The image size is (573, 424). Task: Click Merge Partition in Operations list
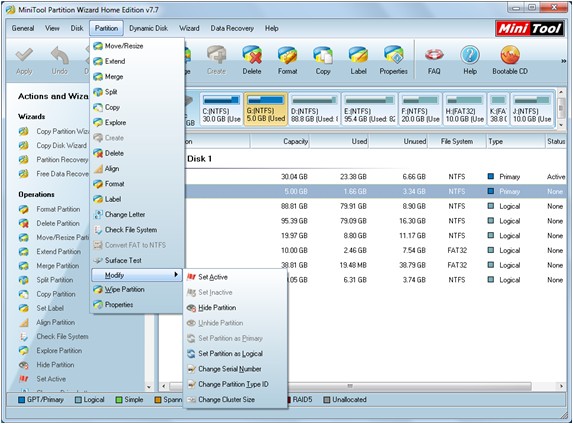pos(58,266)
